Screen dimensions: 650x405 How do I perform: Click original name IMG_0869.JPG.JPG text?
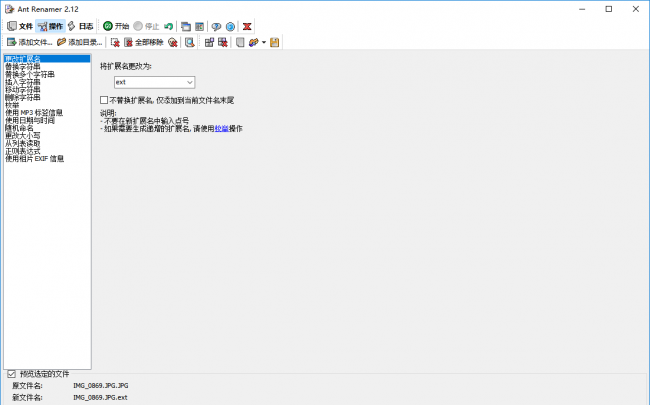pos(101,386)
